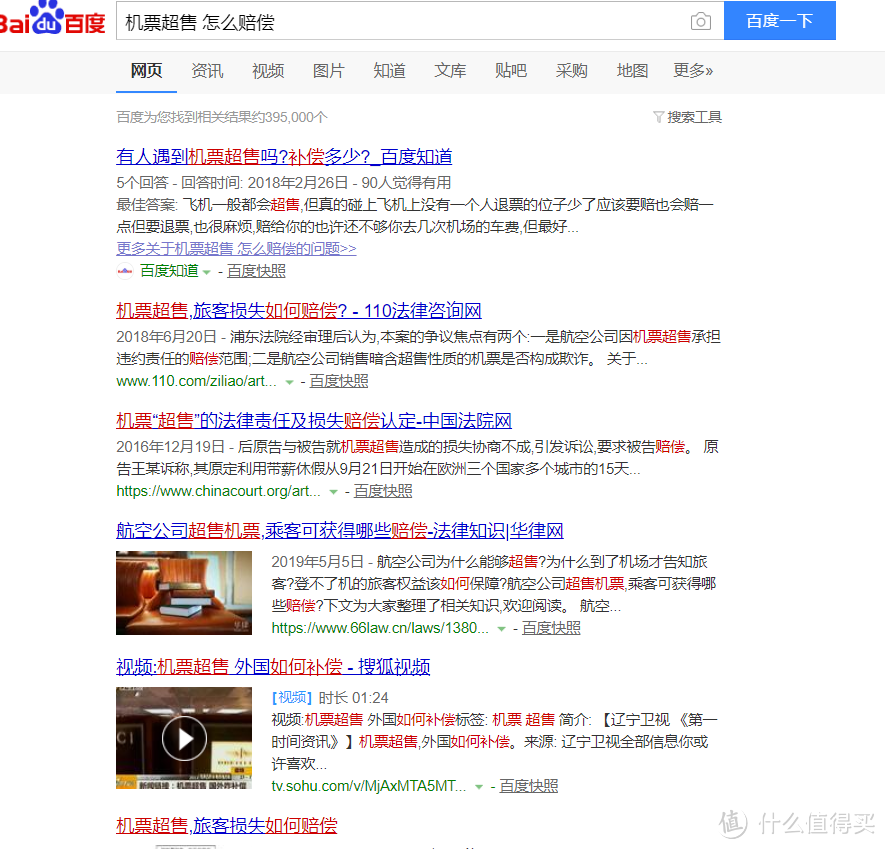Open bottom result 机票超售,旅客损失如何赔偿
Image resolution: width=885 pixels, height=849 pixels.
coord(227,825)
